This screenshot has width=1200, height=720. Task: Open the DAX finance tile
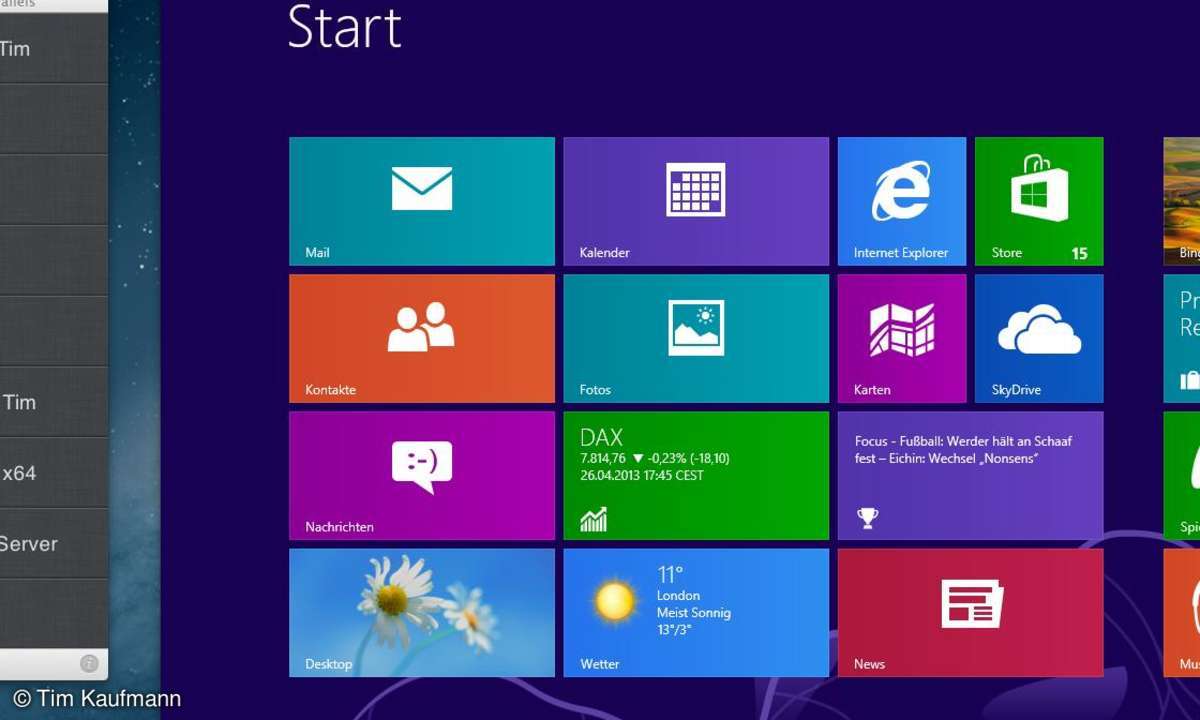696,475
